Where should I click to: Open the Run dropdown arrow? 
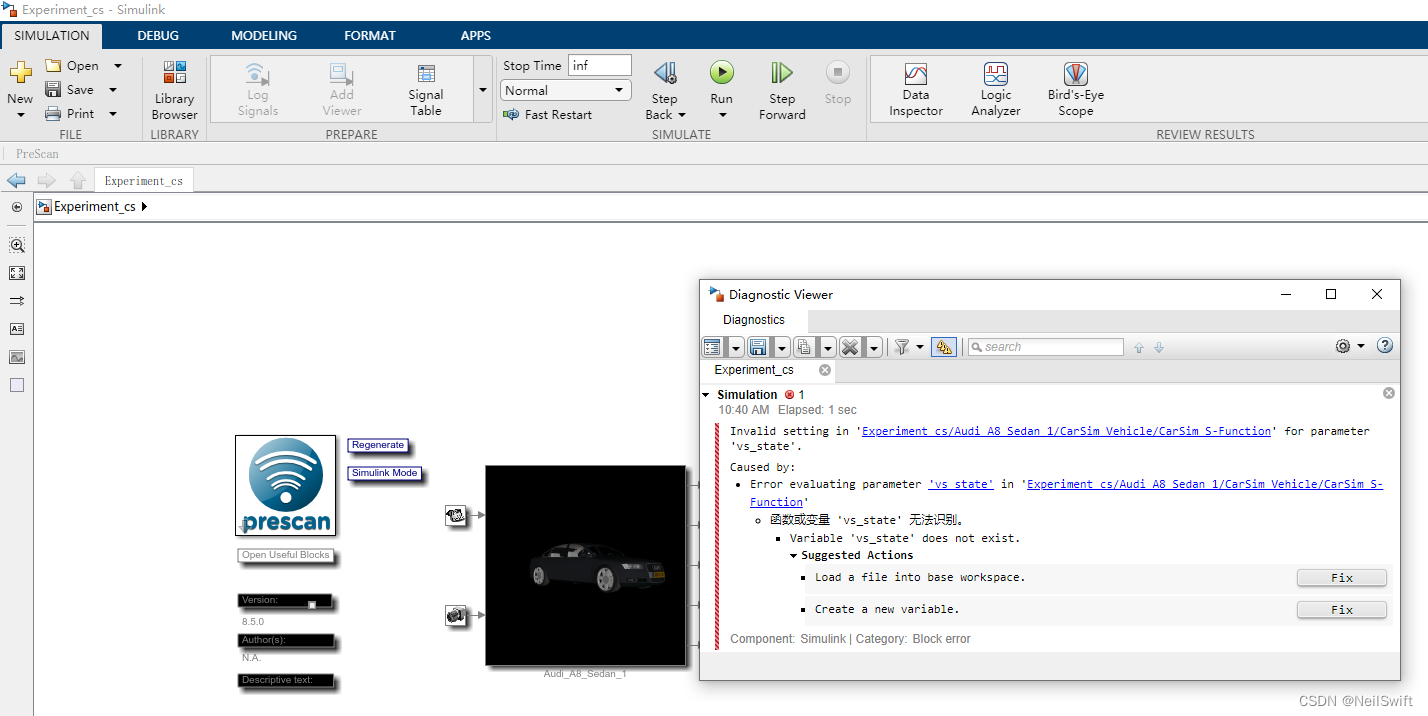[722, 115]
